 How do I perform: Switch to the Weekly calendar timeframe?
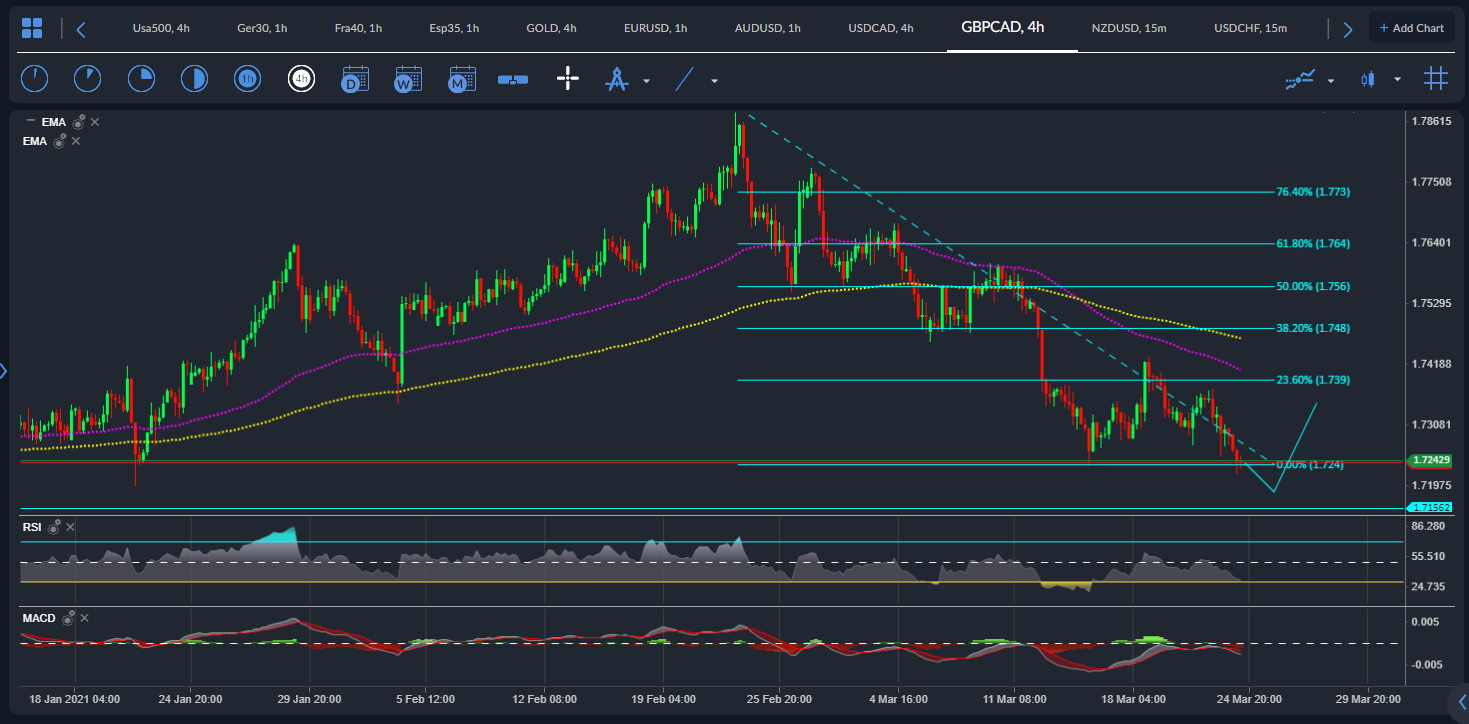tap(408, 79)
